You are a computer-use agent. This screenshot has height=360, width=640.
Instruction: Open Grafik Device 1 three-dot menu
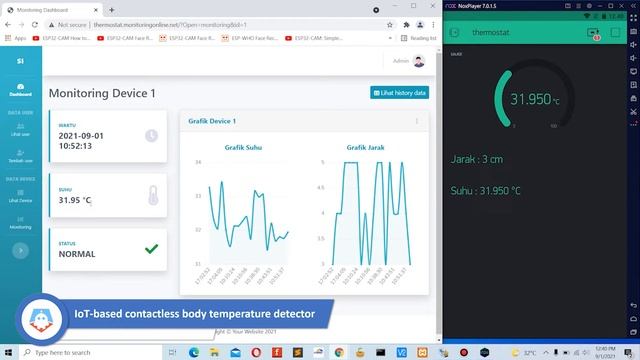click(417, 121)
